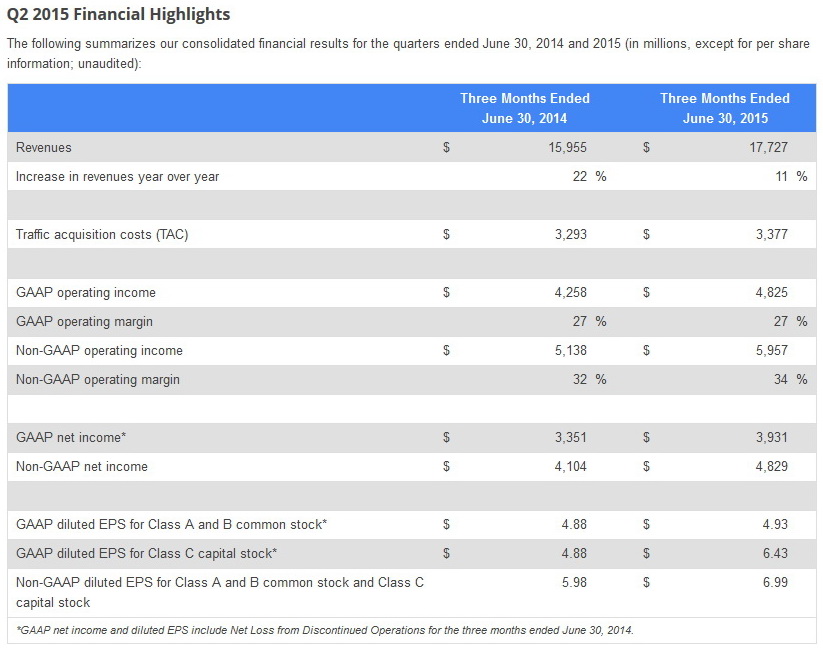Screen dimensions: 823x650
Task: Click the GAAP net income* label
Action: coord(71,437)
